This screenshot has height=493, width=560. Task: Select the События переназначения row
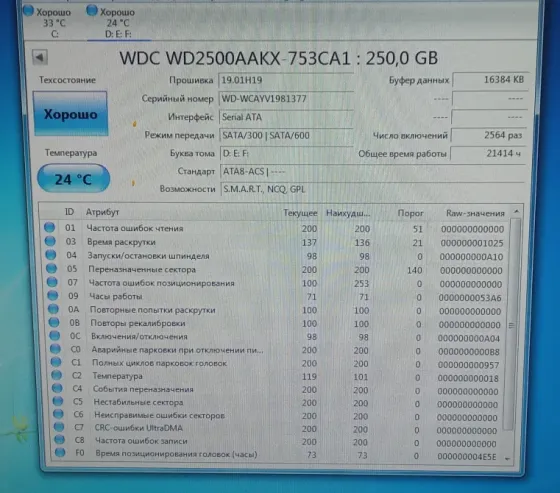pos(277,390)
